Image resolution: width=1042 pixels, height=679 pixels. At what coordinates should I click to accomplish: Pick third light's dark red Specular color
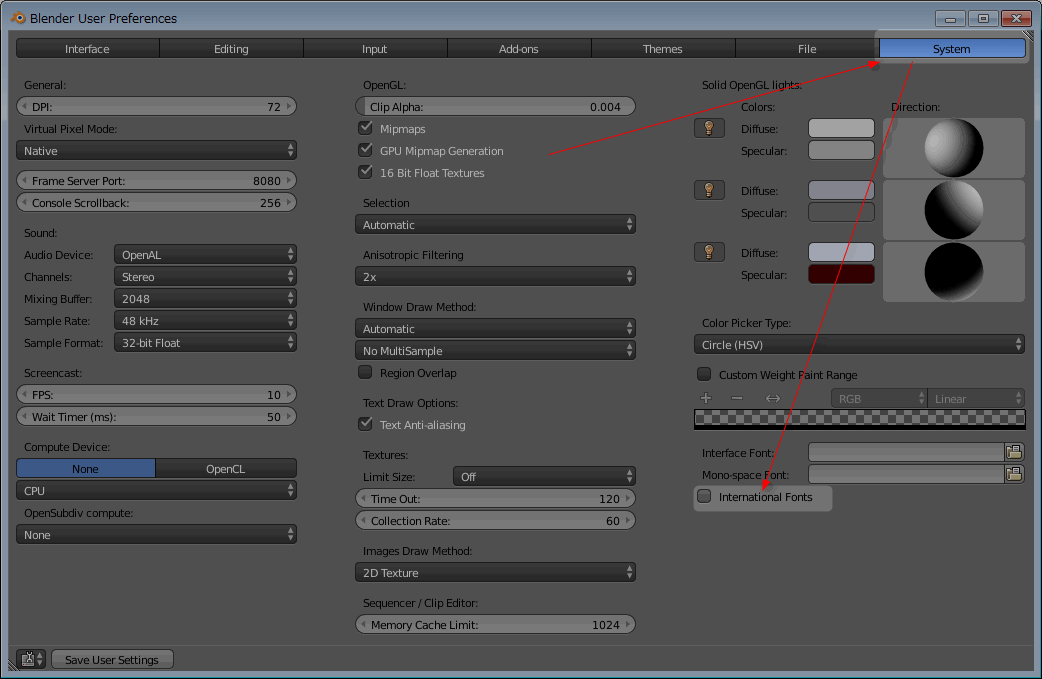coord(841,274)
